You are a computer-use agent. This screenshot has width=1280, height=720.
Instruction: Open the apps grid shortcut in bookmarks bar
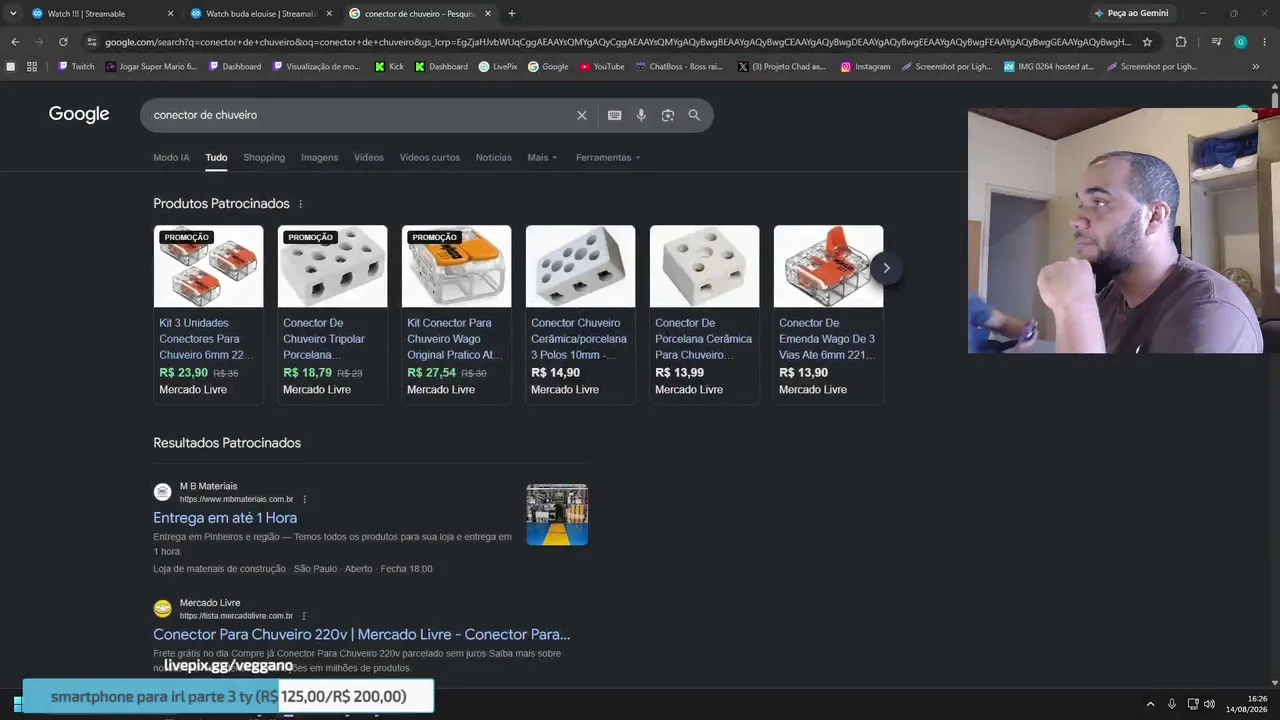click(32, 67)
